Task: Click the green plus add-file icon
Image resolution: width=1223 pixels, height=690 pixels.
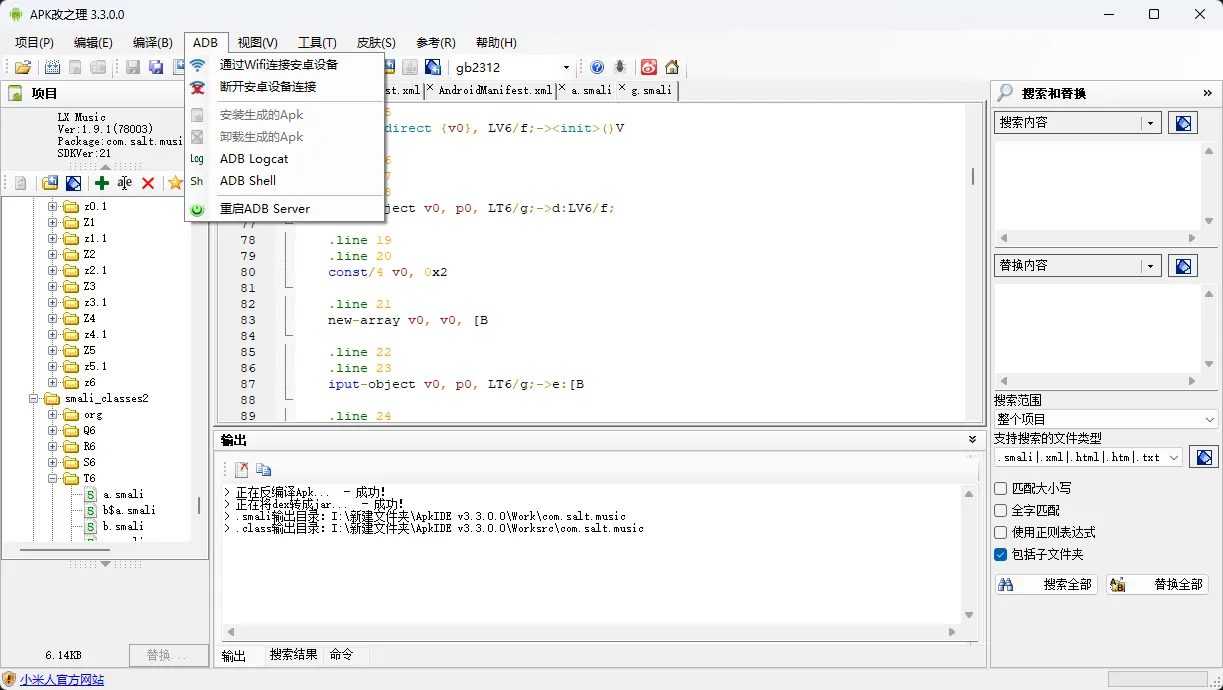Action: point(101,183)
